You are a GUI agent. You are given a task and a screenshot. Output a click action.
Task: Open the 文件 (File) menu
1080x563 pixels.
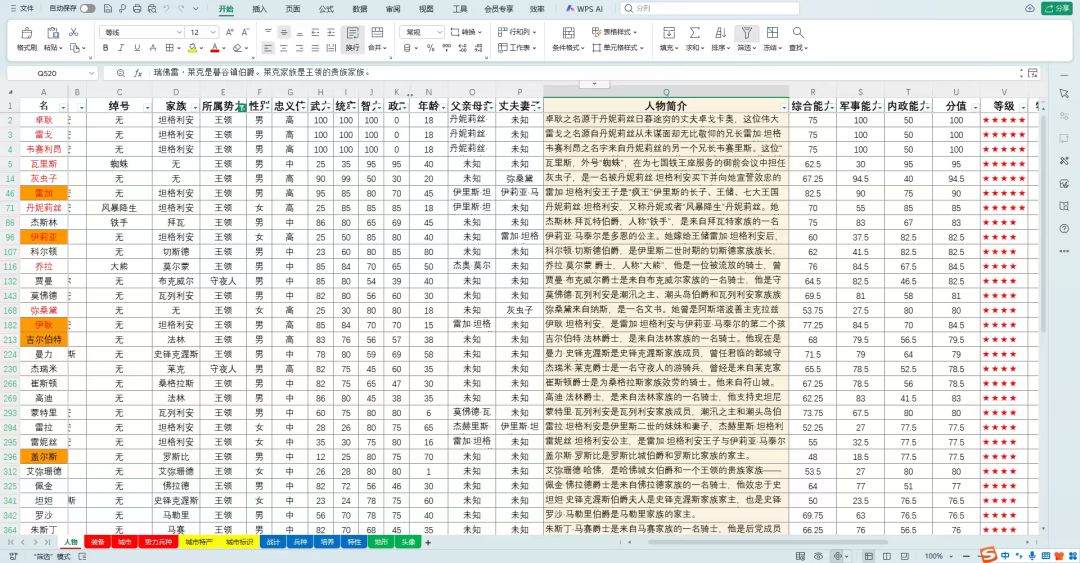(22, 9)
